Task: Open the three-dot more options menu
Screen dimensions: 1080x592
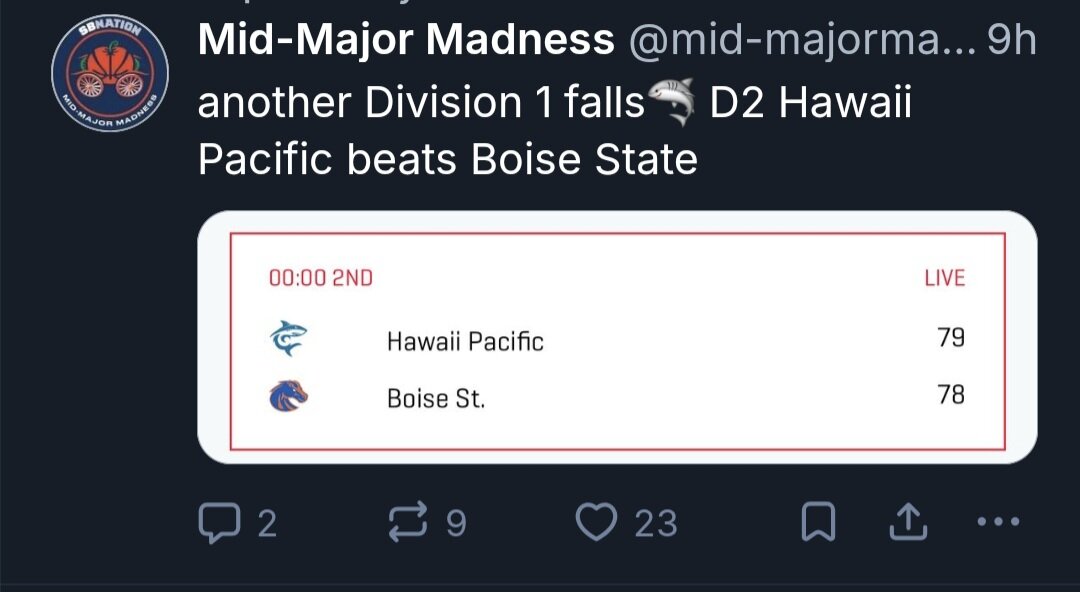Action: [999, 522]
